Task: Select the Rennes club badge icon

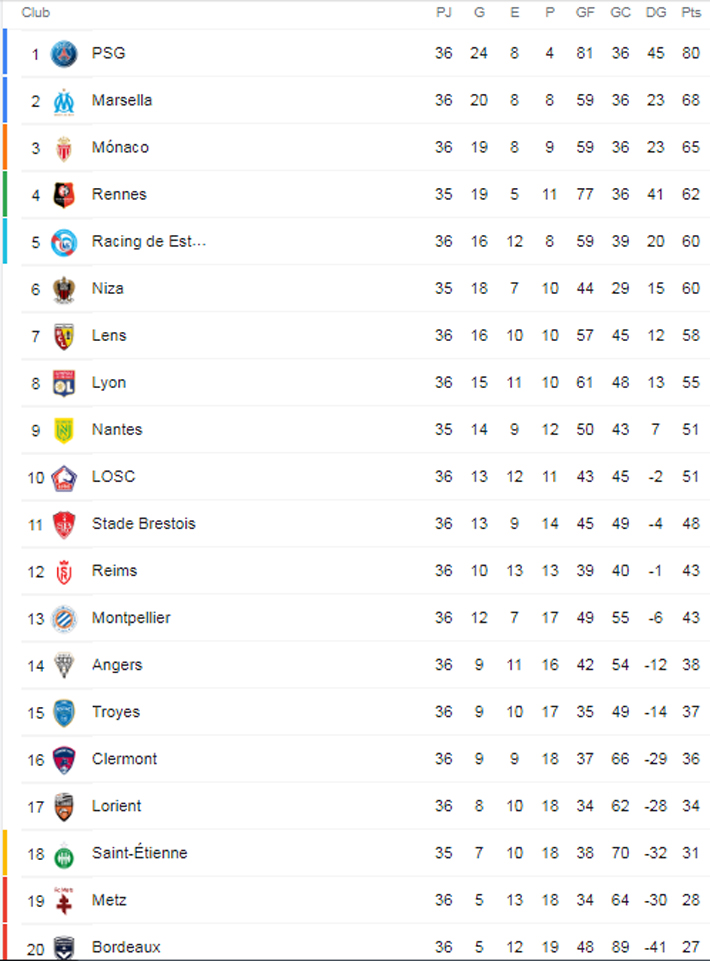Action: click(x=64, y=195)
